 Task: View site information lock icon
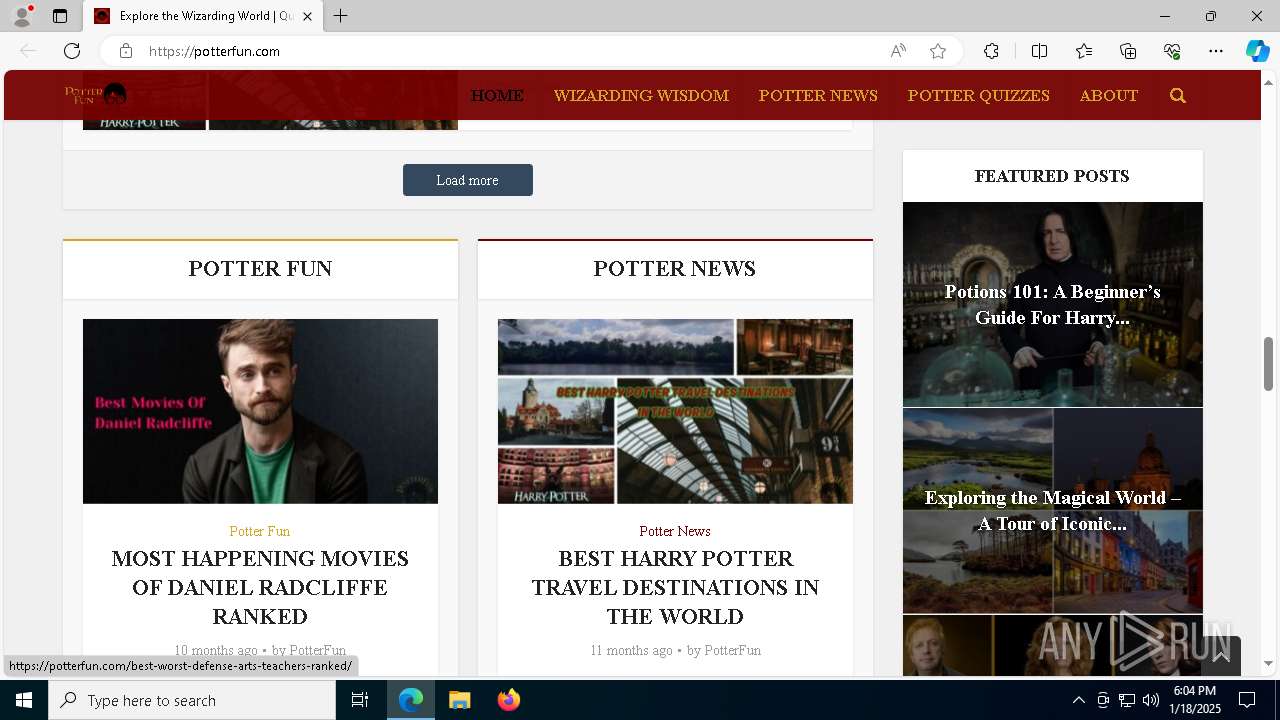(126, 51)
